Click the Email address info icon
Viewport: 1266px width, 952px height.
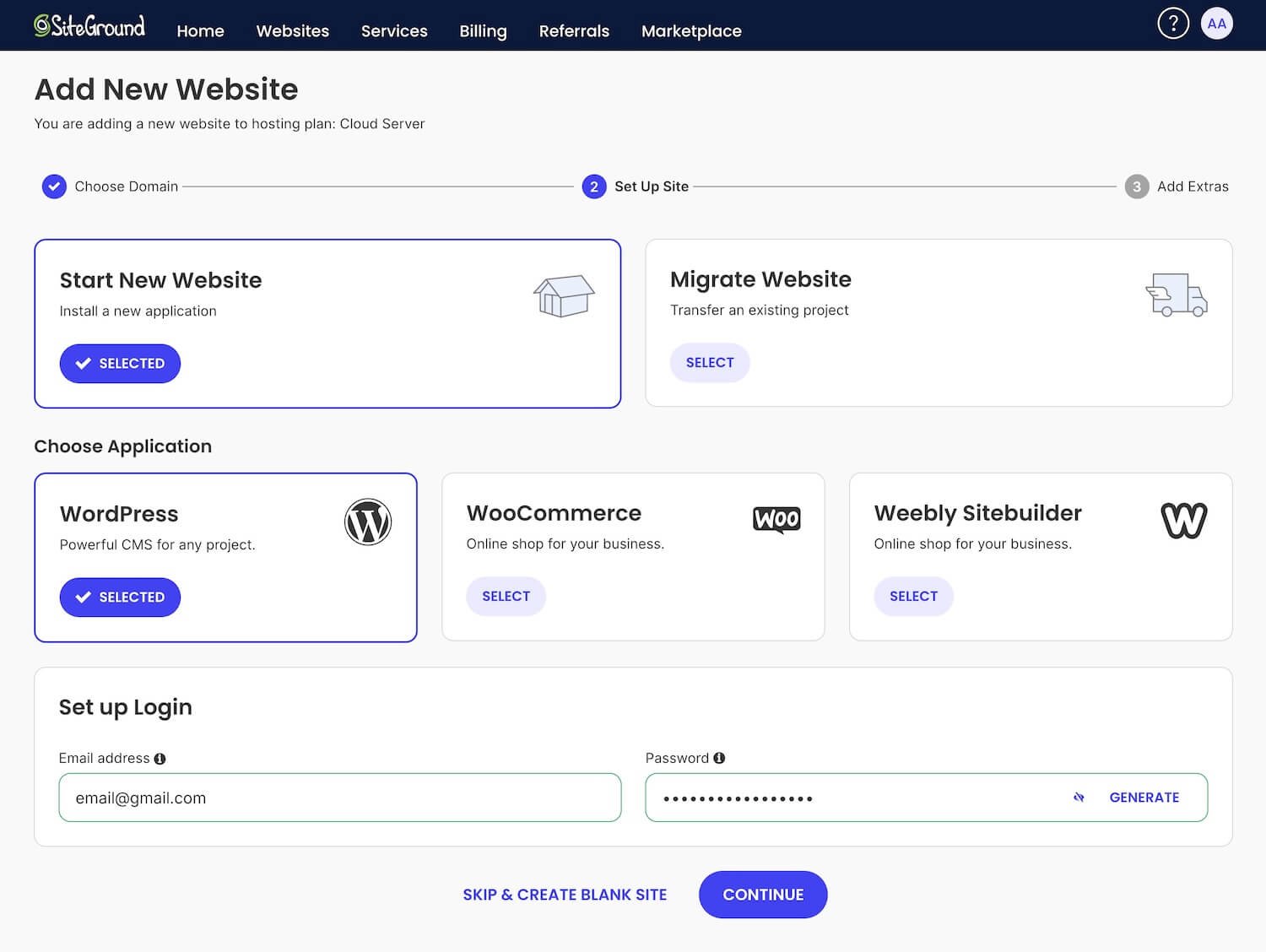click(x=160, y=759)
